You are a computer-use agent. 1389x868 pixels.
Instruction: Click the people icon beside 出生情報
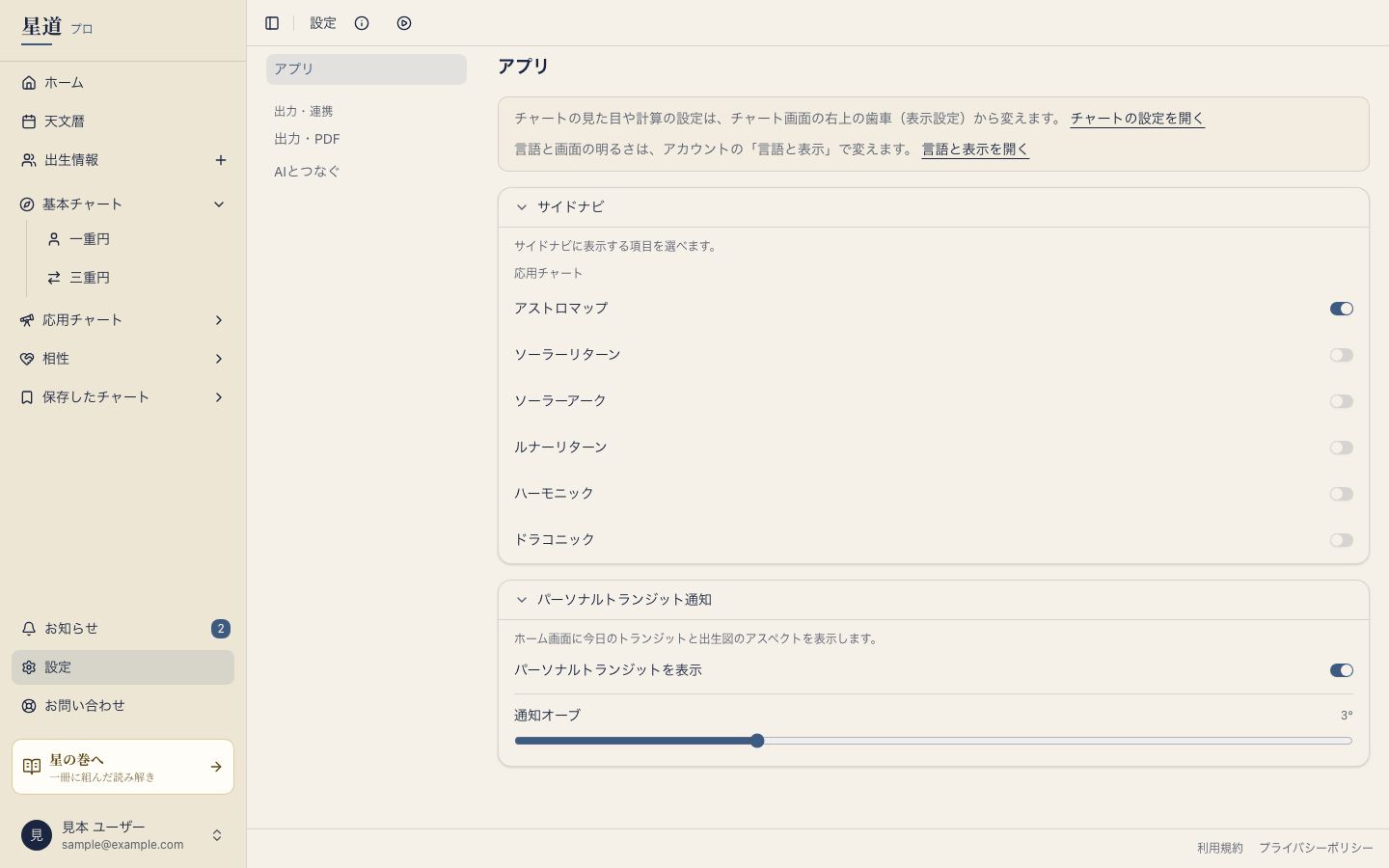29,160
